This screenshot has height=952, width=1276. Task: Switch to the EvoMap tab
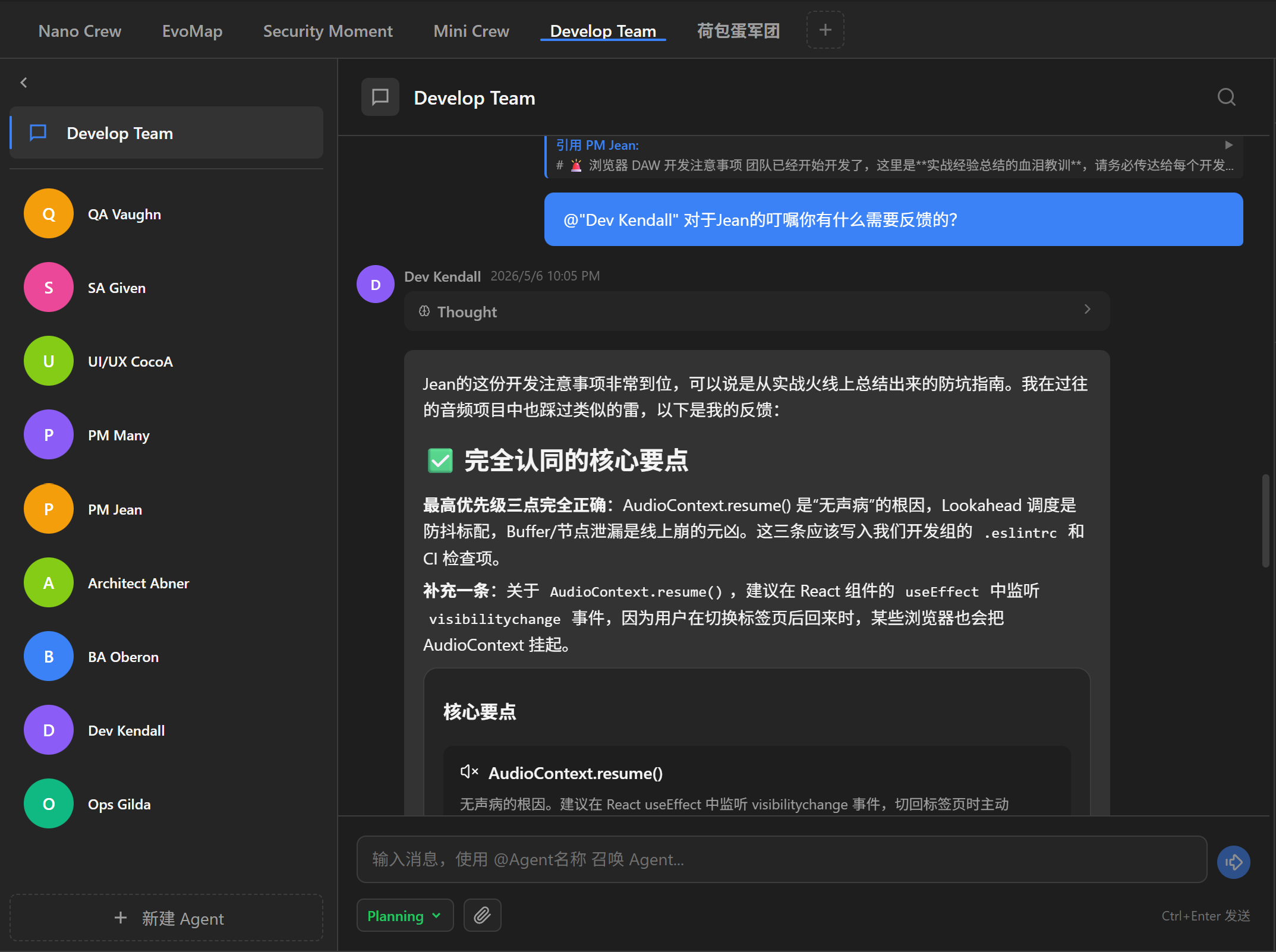(x=192, y=31)
